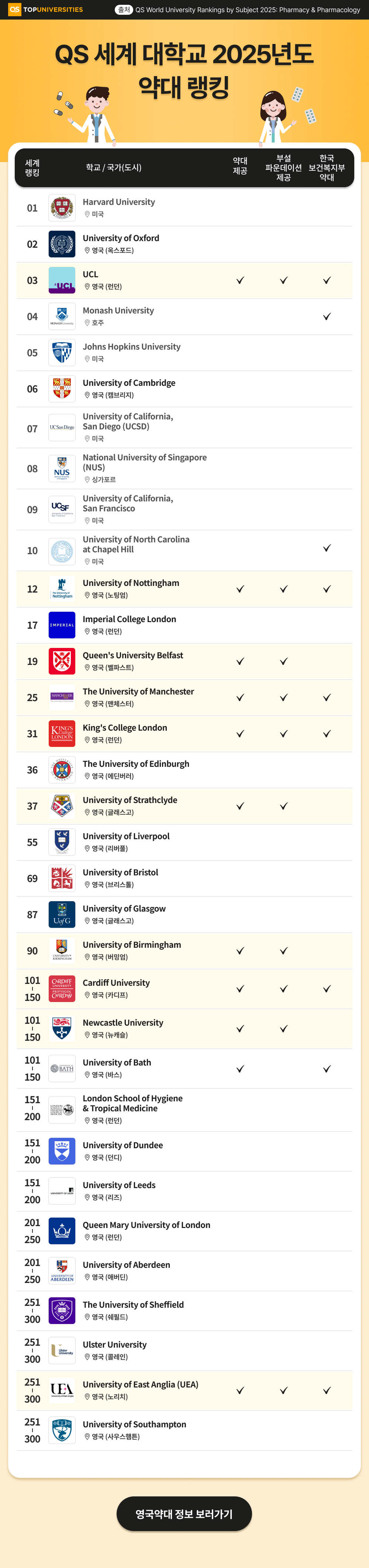Screen dimensions: 369x1568
Task: Click Queen's University Belfast 약대 제공 checkmark
Action: point(240,662)
